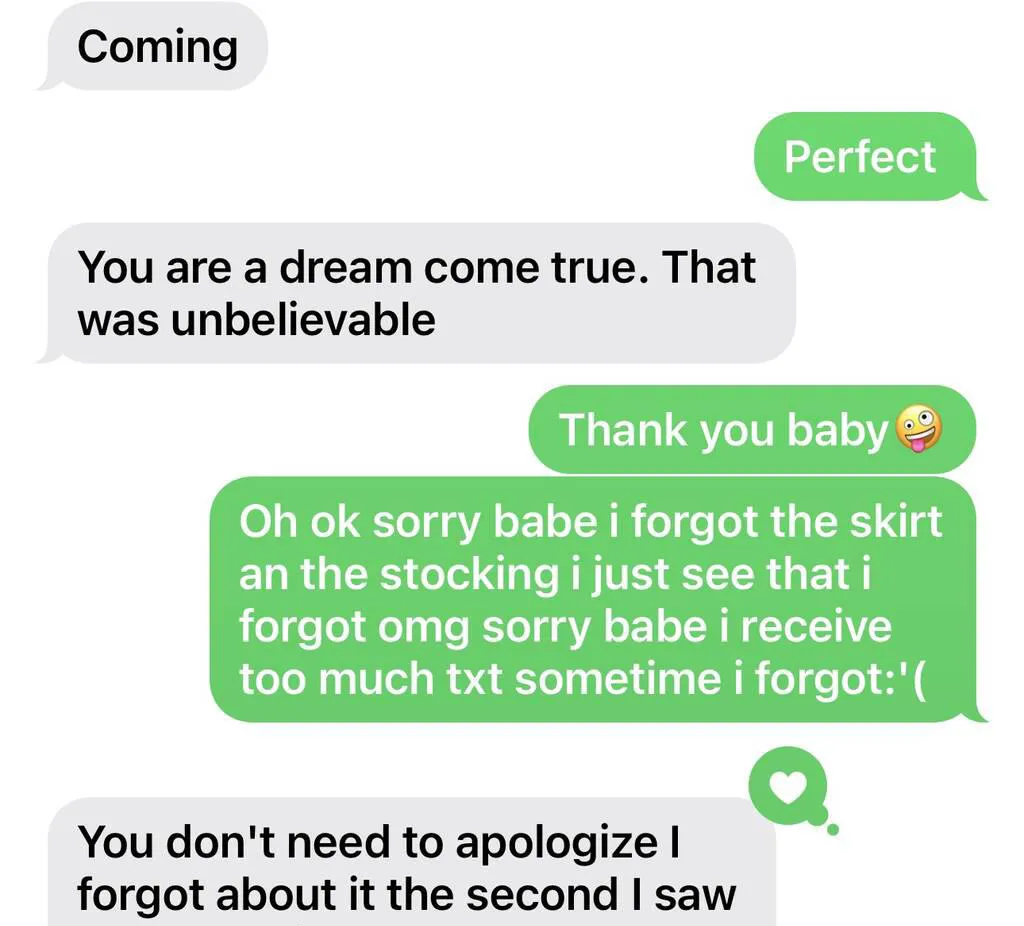Click the zany face emoji
This screenshot has width=1024, height=926.
(919, 429)
